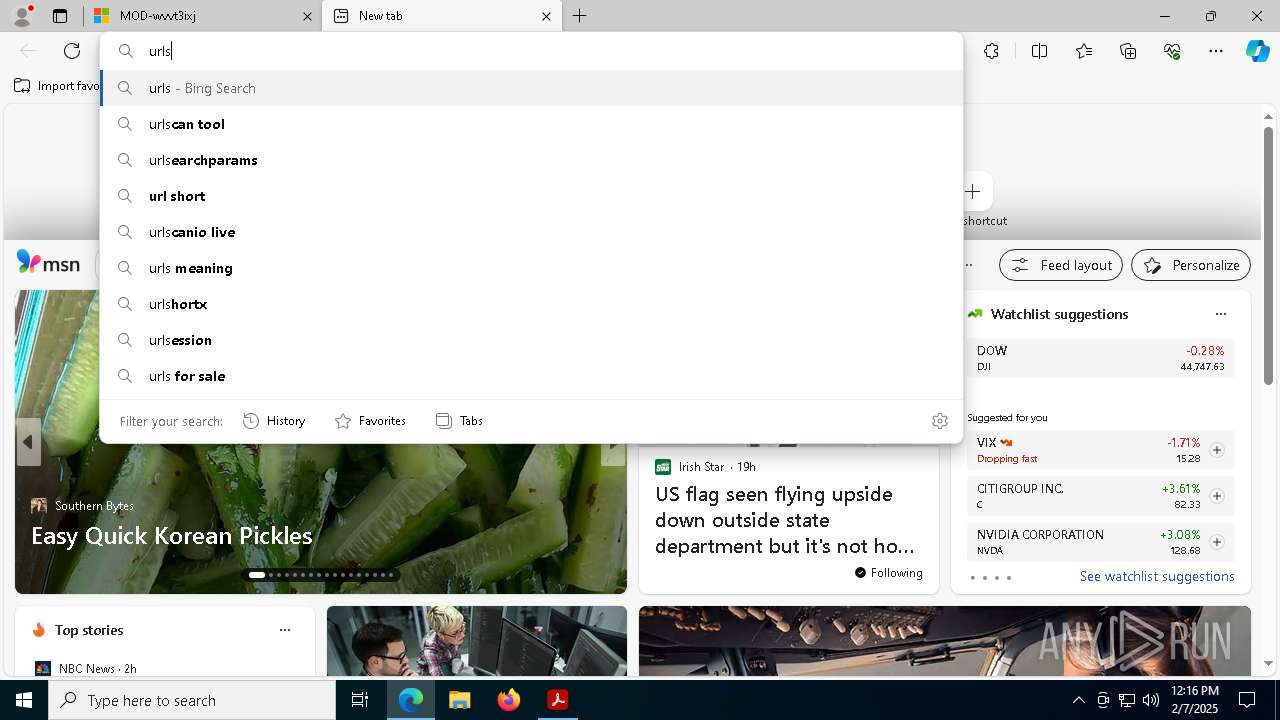The image size is (1280, 720).
Task: Close the MOD-wvvt3ixj tab
Action: tap(307, 16)
